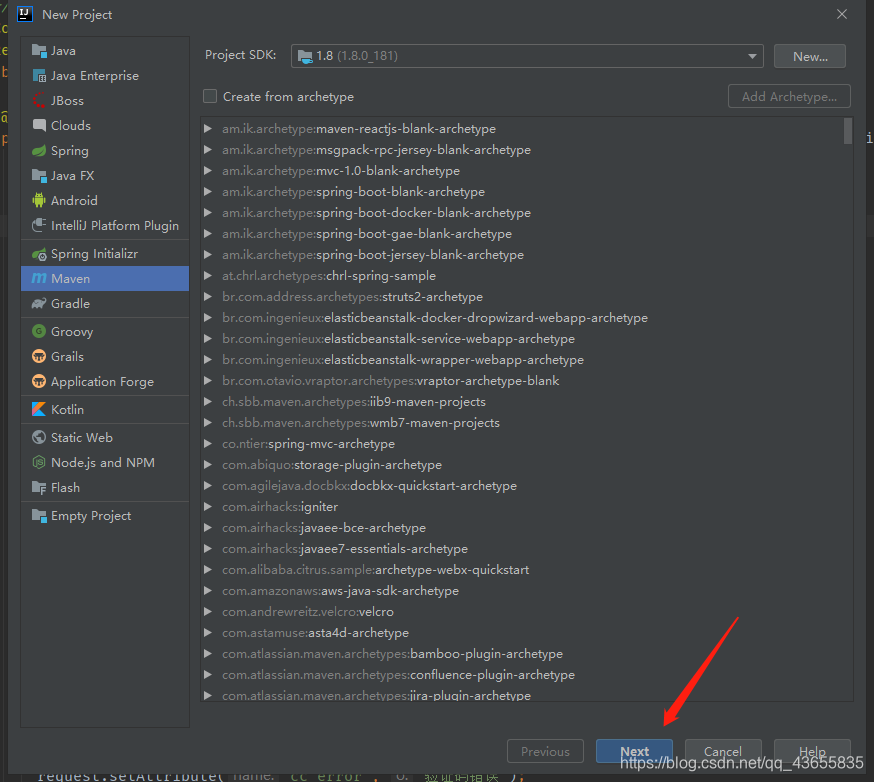This screenshot has width=874, height=782.
Task: Open the Help button
Action: click(x=812, y=751)
